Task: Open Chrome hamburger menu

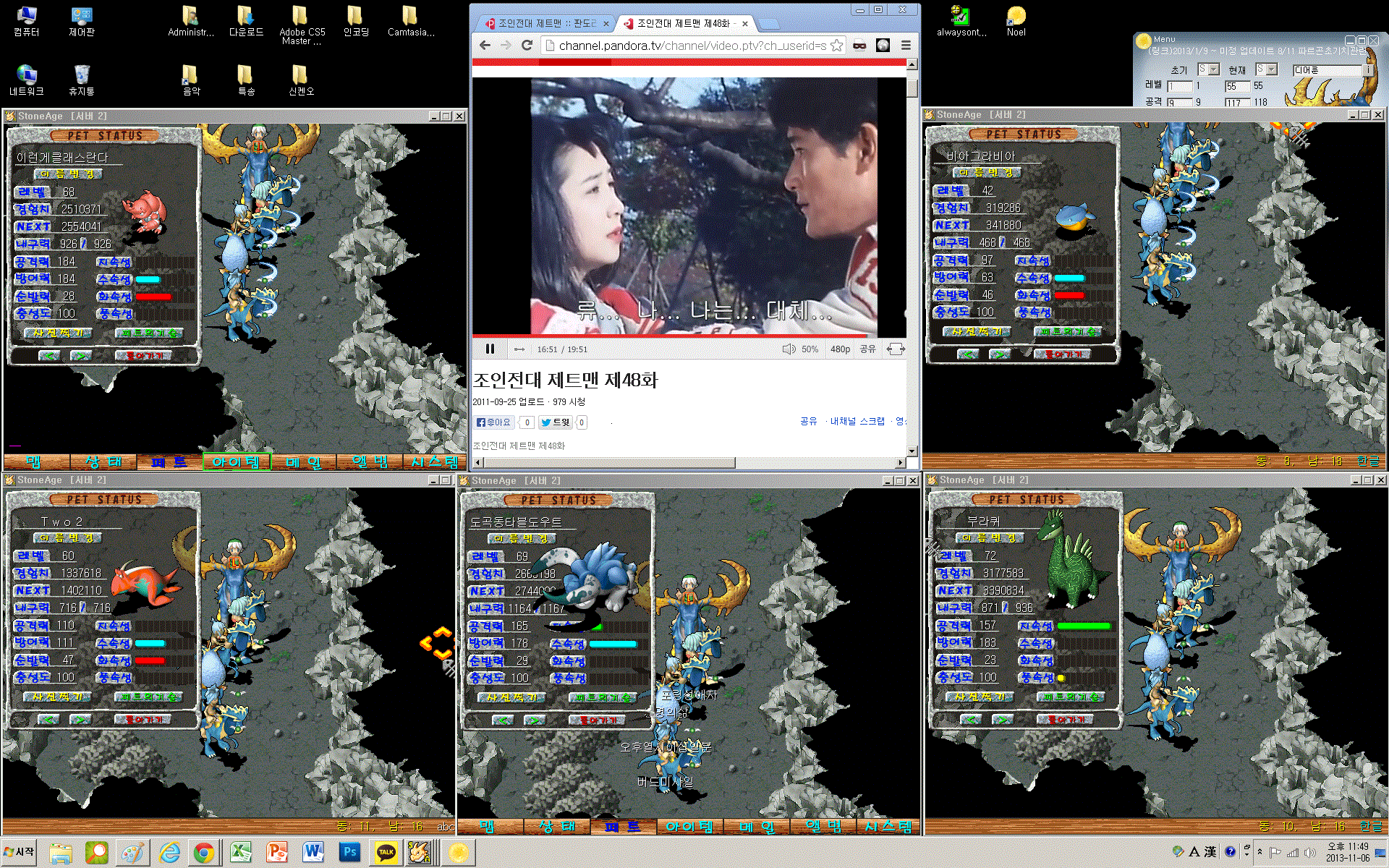Action: (906, 46)
